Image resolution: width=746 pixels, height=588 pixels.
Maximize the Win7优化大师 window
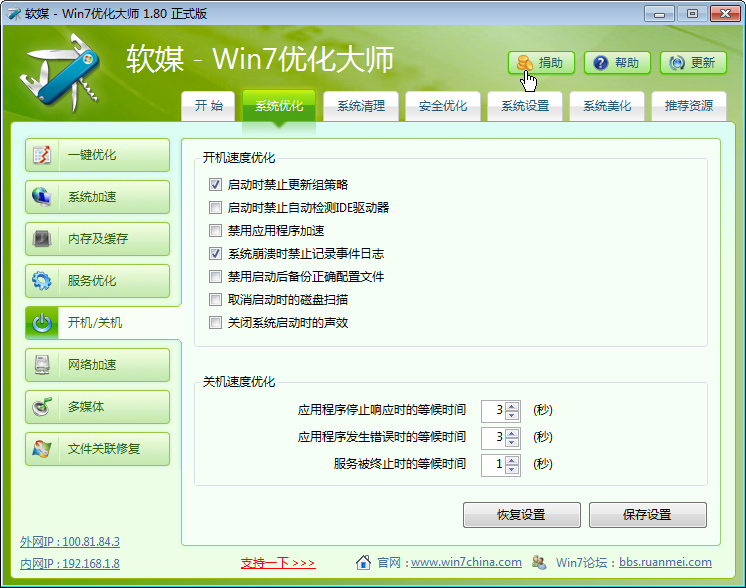[692, 14]
